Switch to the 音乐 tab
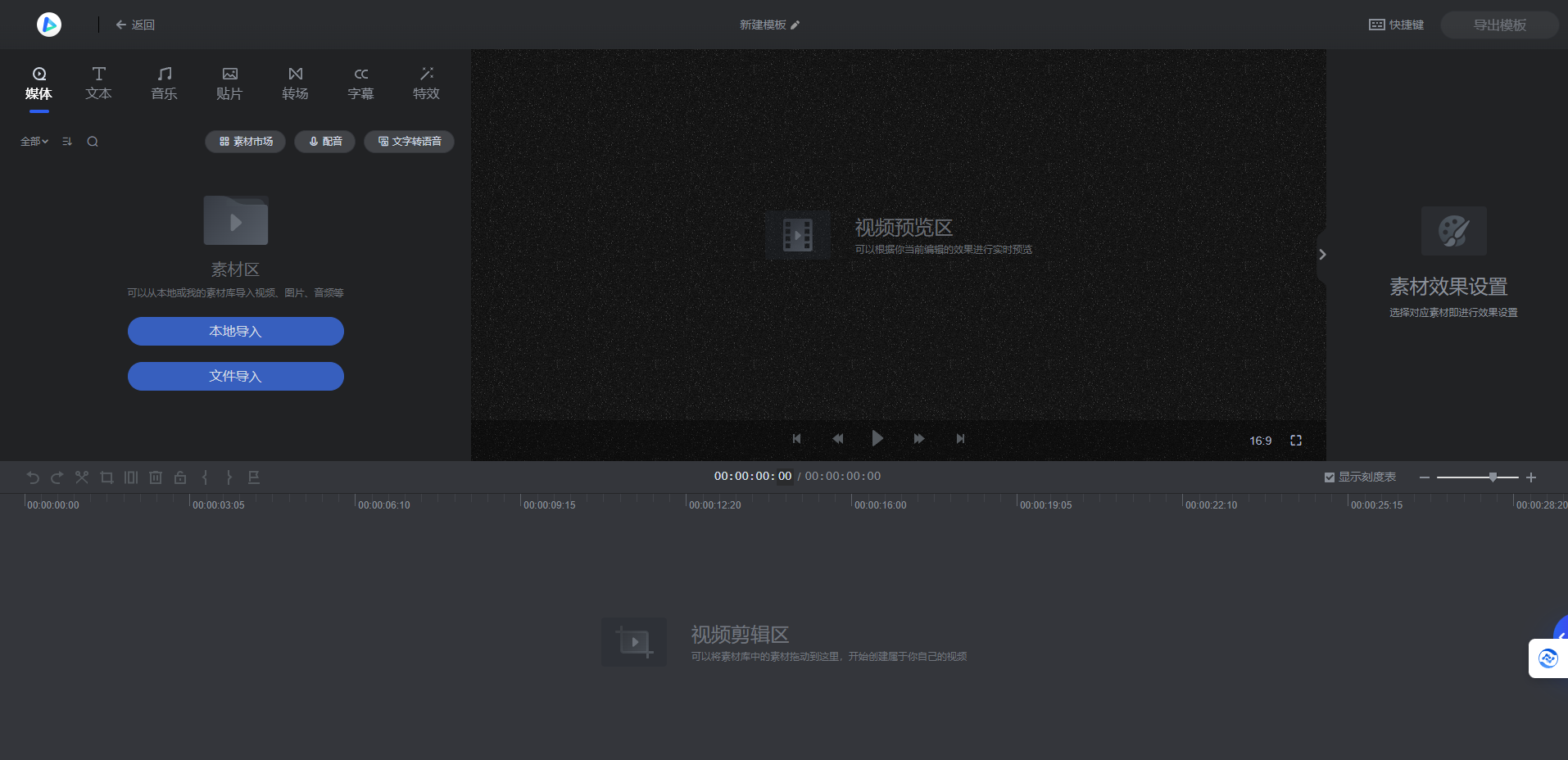Image resolution: width=1568 pixels, height=760 pixels. pyautogui.click(x=163, y=83)
